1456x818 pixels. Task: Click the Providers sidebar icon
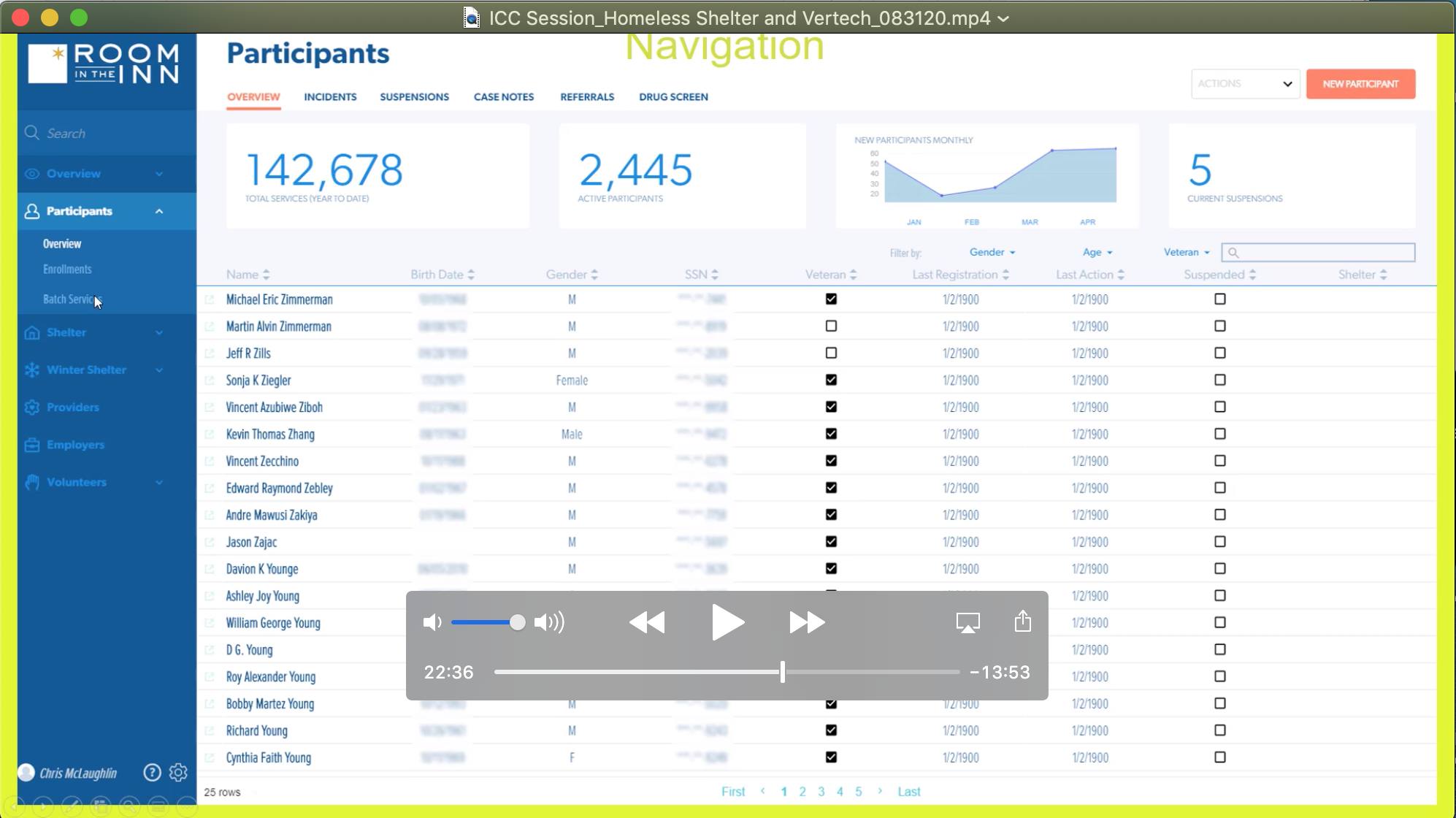click(32, 407)
